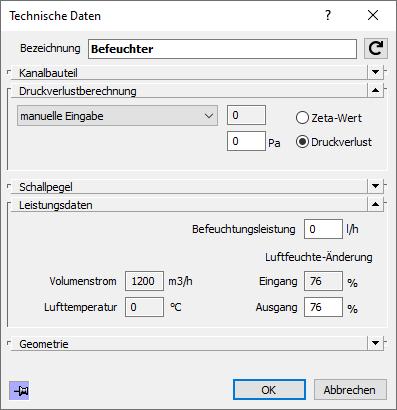This screenshot has height=410, width=397.
Task: Close the Technische Daten dialog
Action: click(x=373, y=15)
